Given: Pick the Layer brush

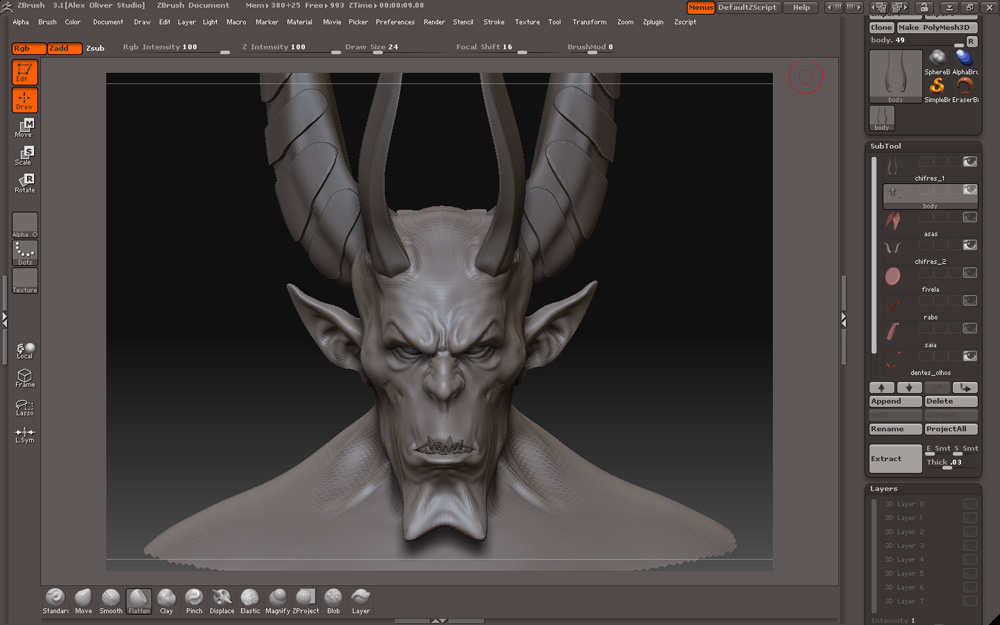Looking at the screenshot, I should tap(361, 601).
